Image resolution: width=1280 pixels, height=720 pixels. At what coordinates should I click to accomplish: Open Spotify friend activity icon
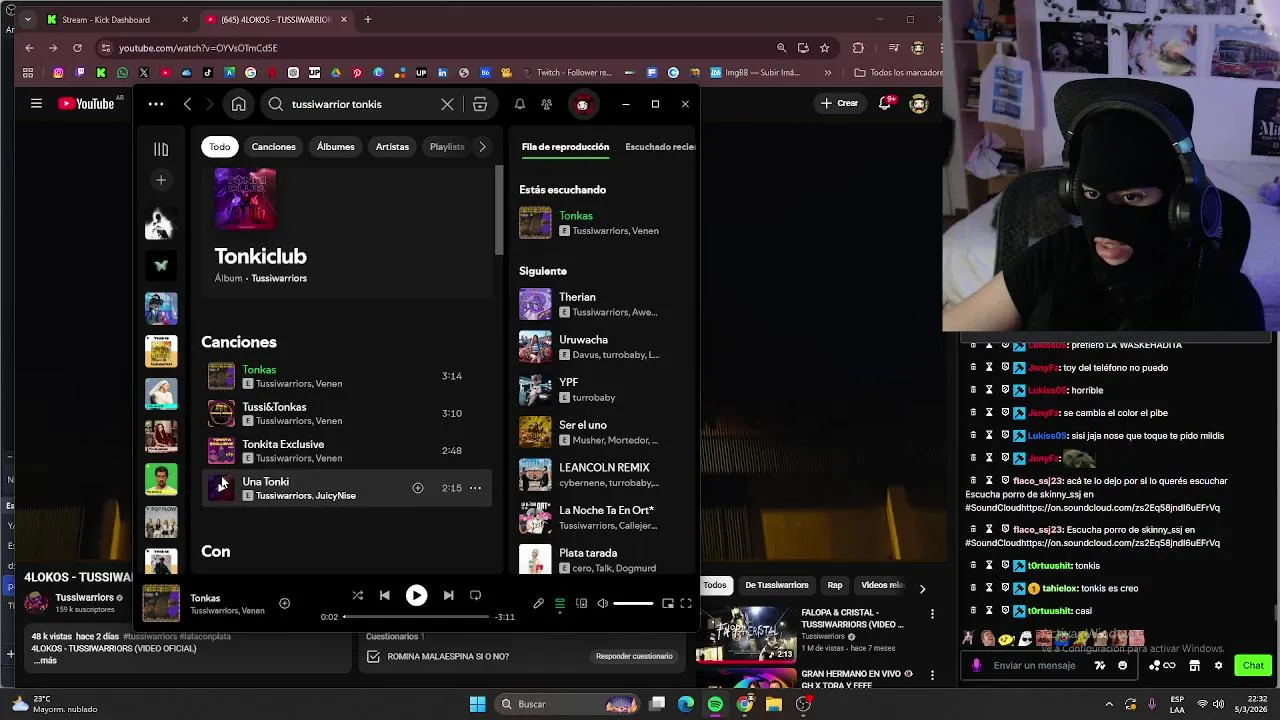546,104
